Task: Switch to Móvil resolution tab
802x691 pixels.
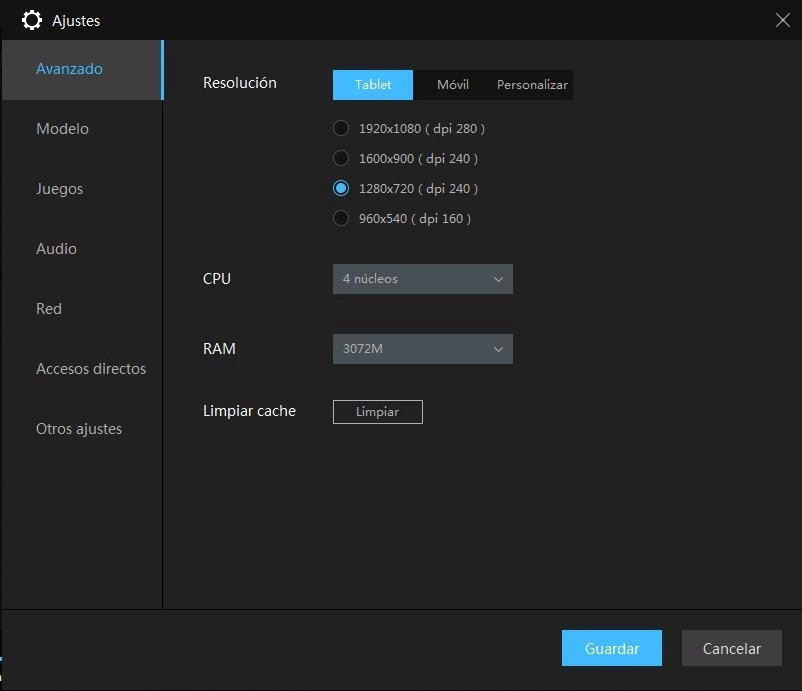Action: (453, 85)
